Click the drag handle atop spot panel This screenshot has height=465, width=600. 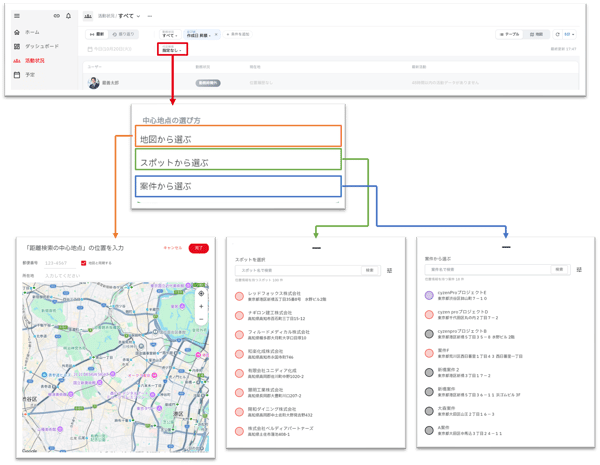pos(316,248)
